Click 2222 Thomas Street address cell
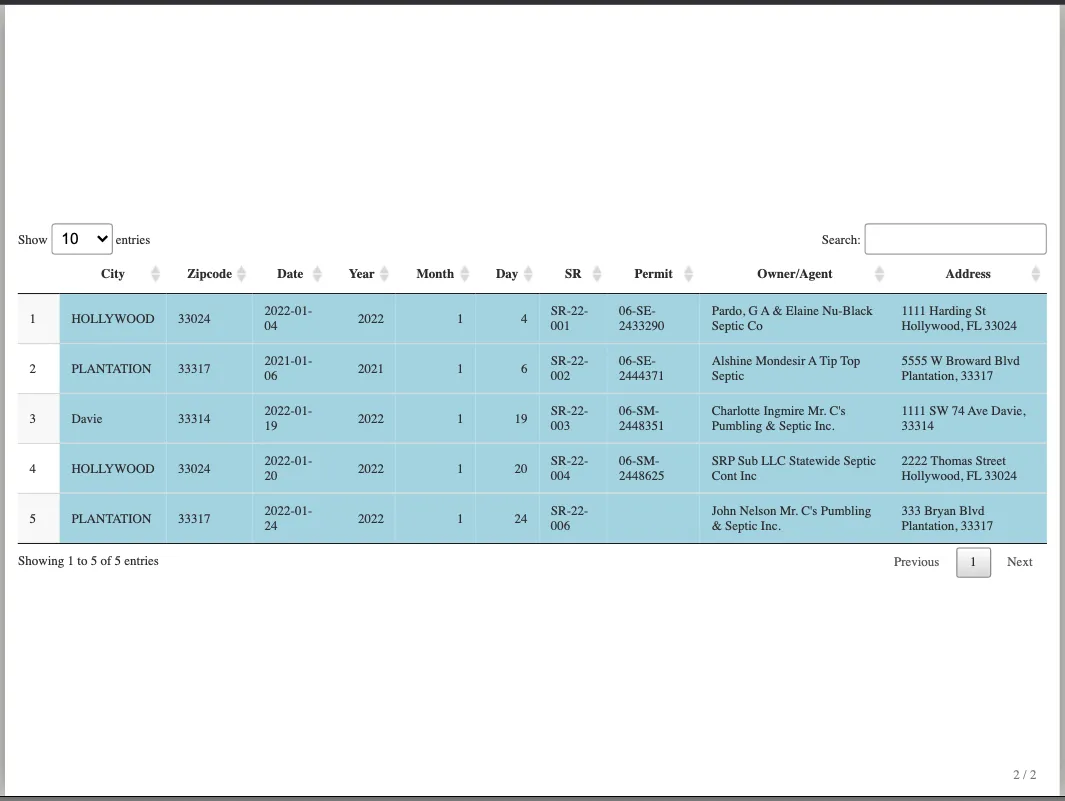 968,469
